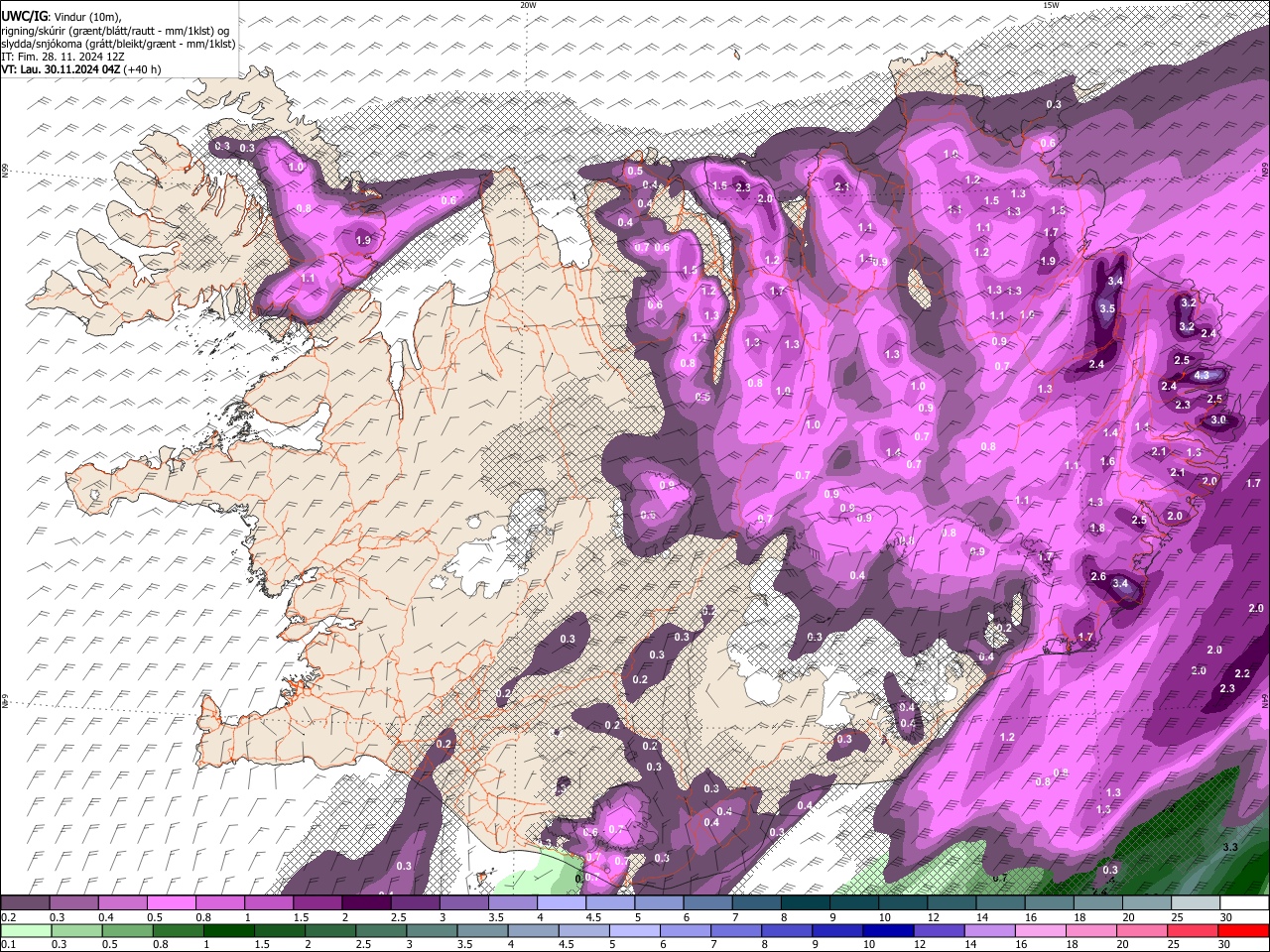
Task: Pick bottom scale swatch starting at 0.3
Action: point(77,931)
